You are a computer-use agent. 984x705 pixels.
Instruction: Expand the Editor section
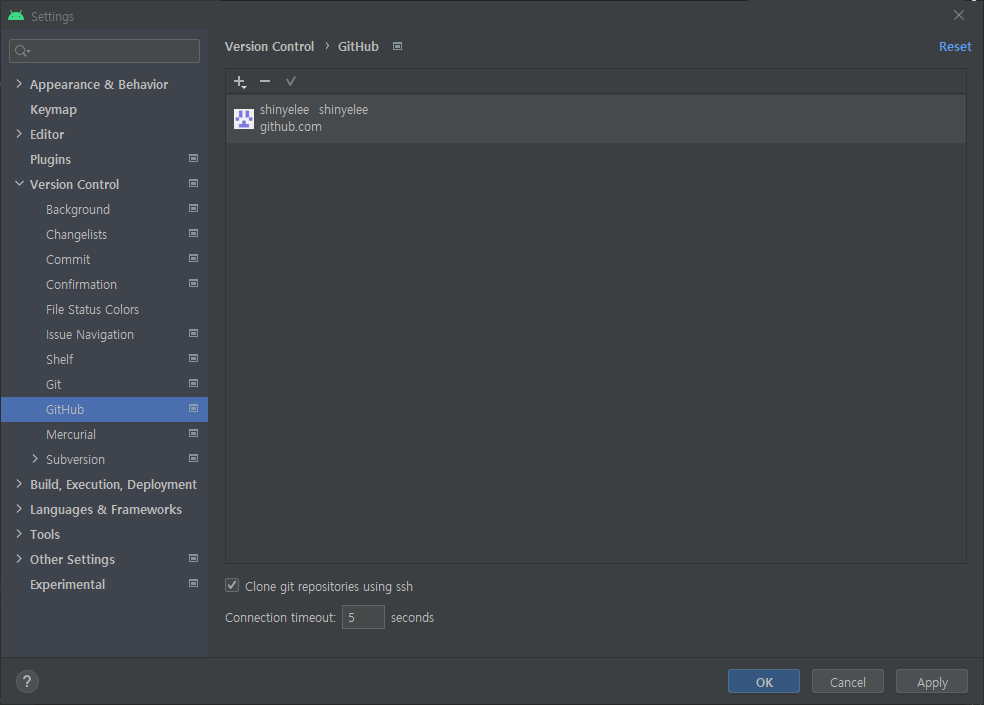pyautogui.click(x=19, y=134)
